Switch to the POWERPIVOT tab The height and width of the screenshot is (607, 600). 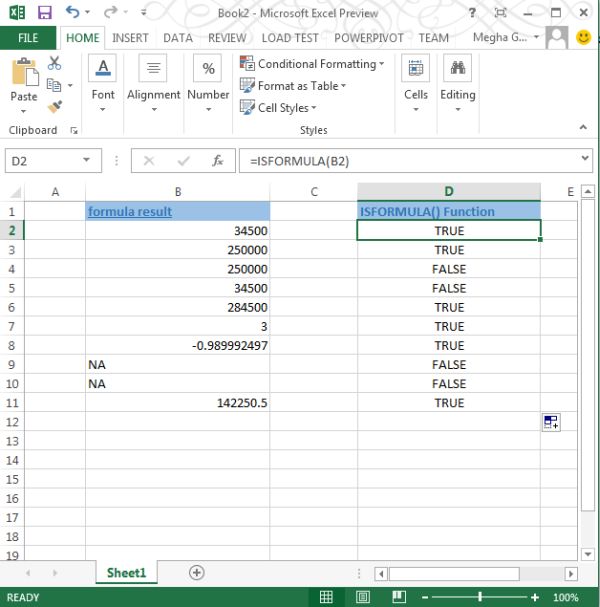369,38
